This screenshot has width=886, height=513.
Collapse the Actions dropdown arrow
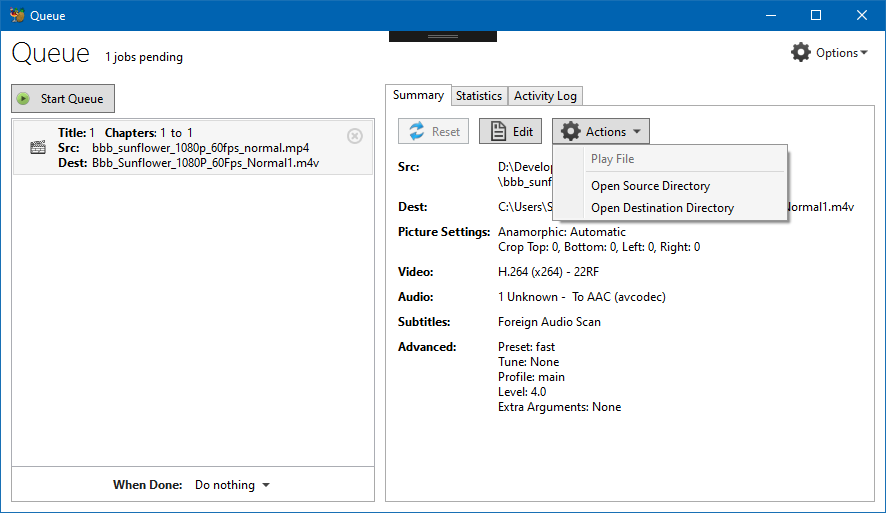pos(637,132)
